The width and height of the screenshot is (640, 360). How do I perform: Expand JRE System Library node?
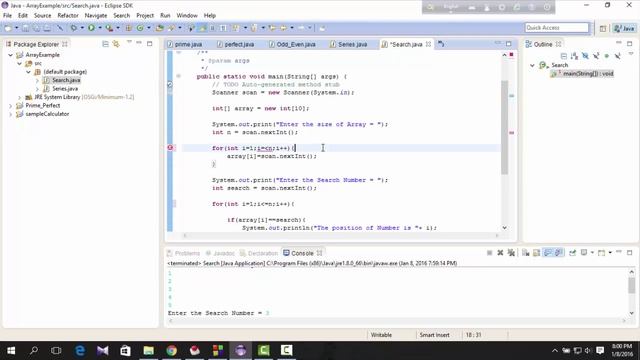(x=19, y=97)
